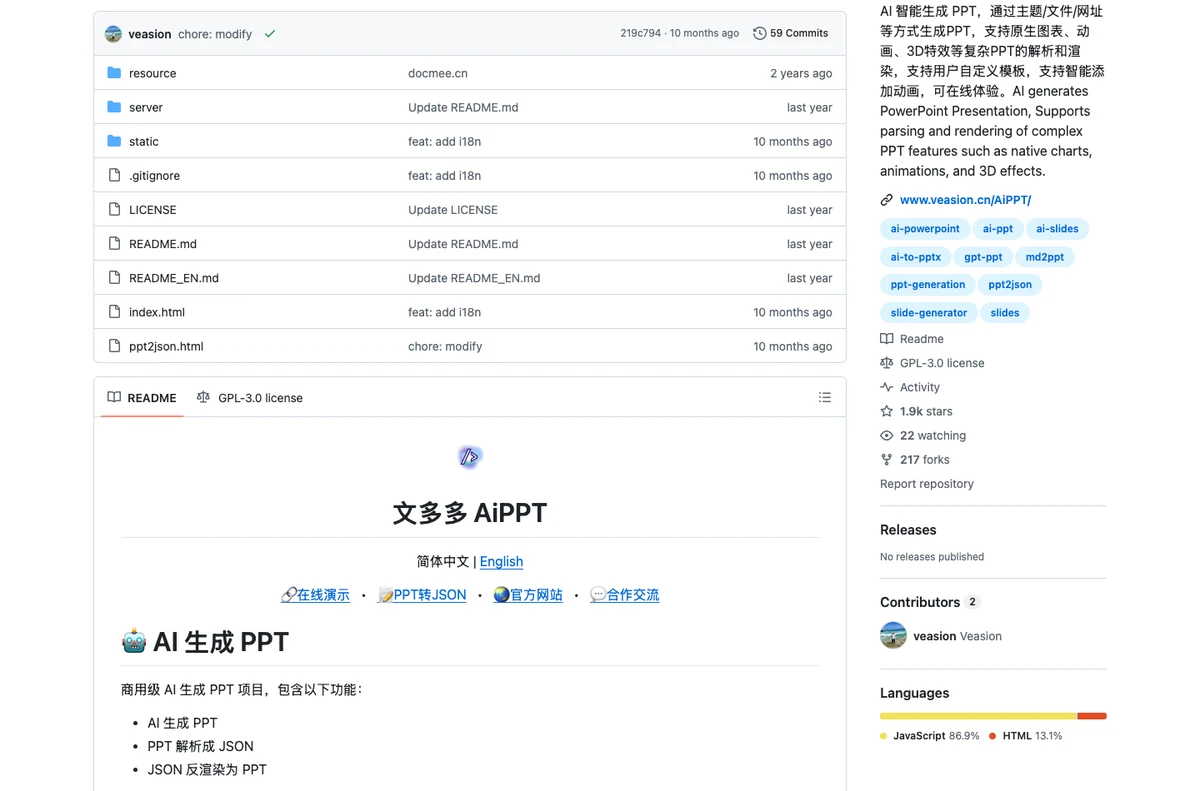Open the 在线演示 link
The width and height of the screenshot is (1200, 791).
click(315, 595)
